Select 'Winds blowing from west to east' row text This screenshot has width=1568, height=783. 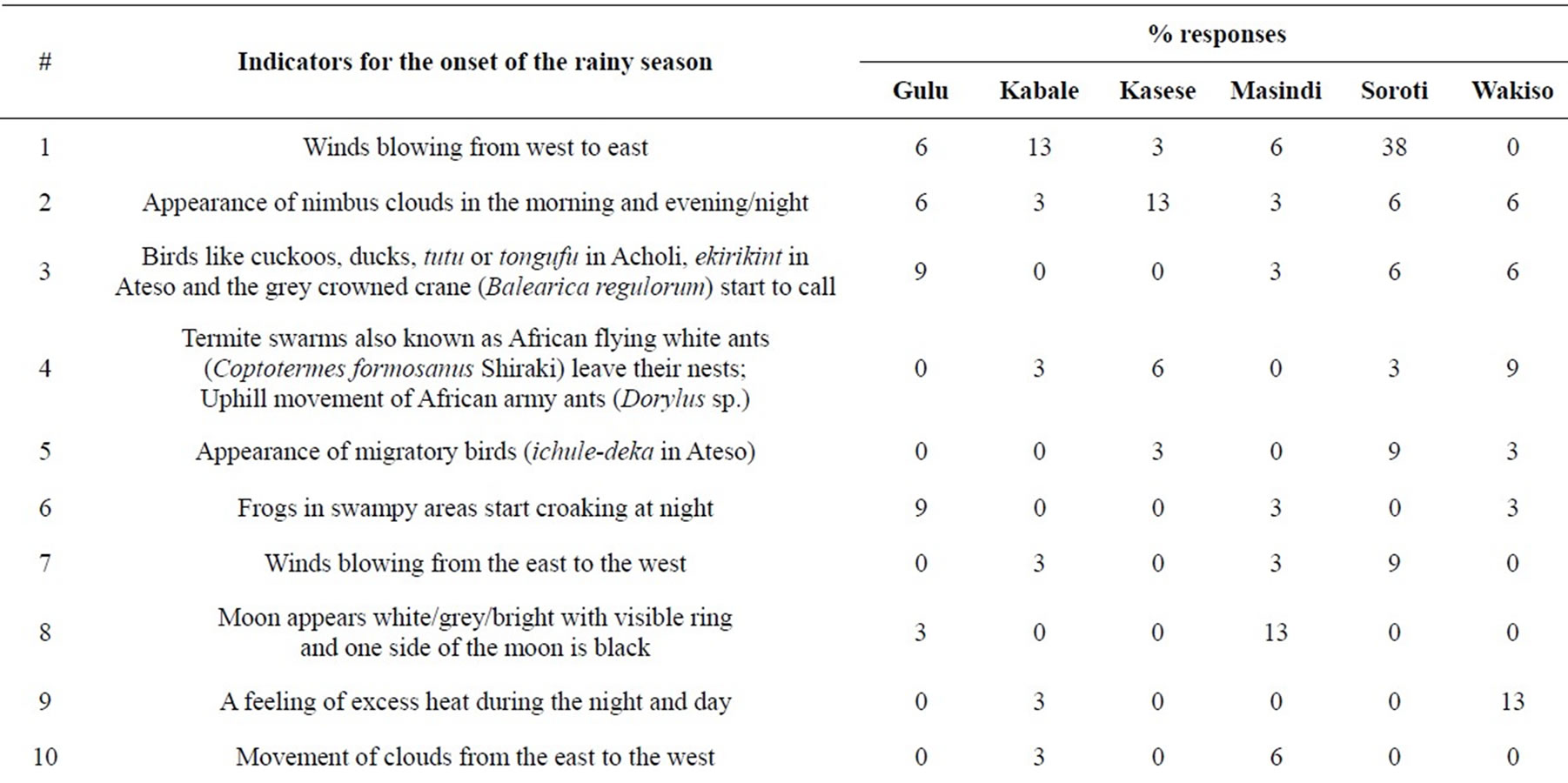click(x=475, y=147)
